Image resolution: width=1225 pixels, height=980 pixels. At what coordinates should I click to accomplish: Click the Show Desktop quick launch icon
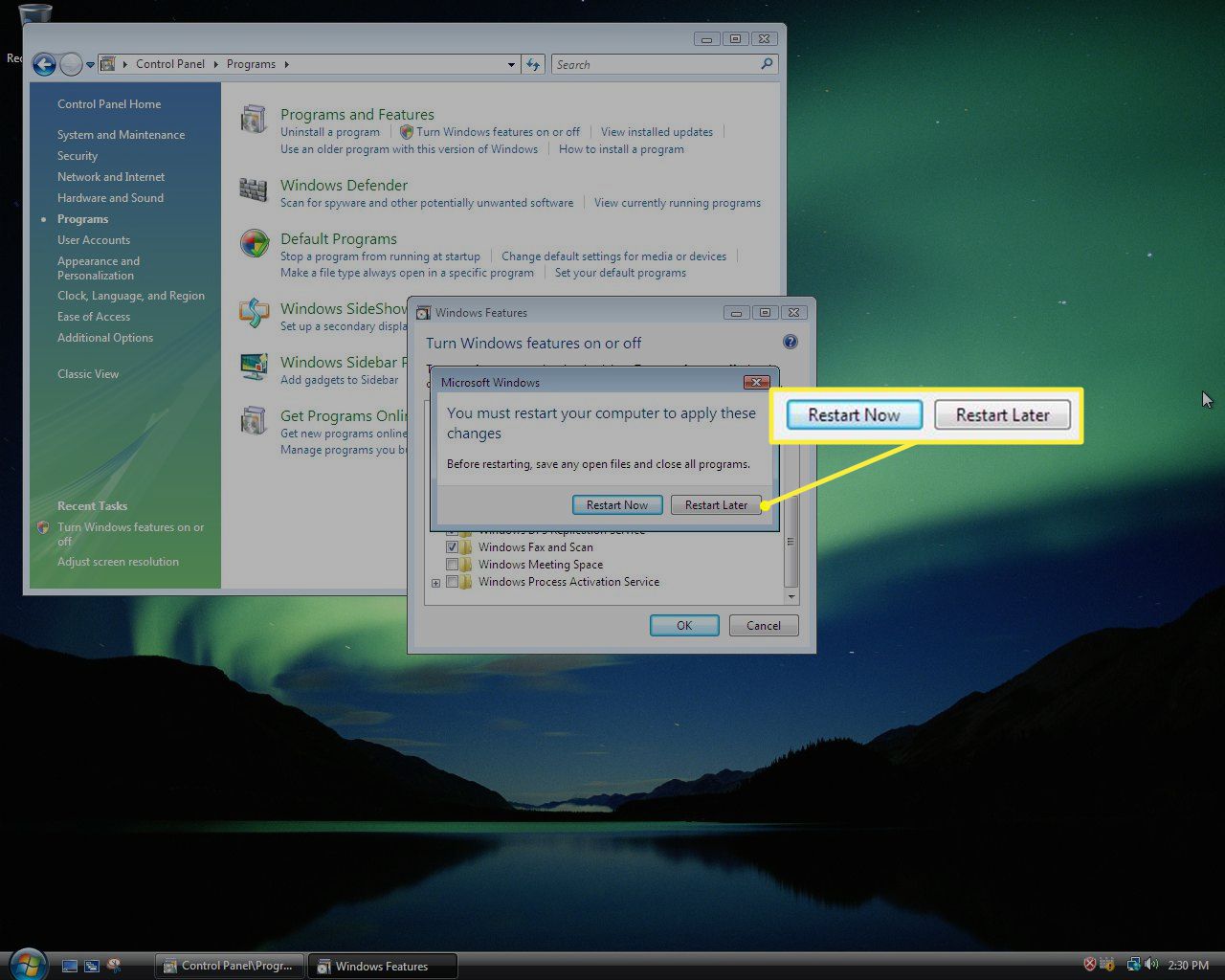(x=70, y=966)
